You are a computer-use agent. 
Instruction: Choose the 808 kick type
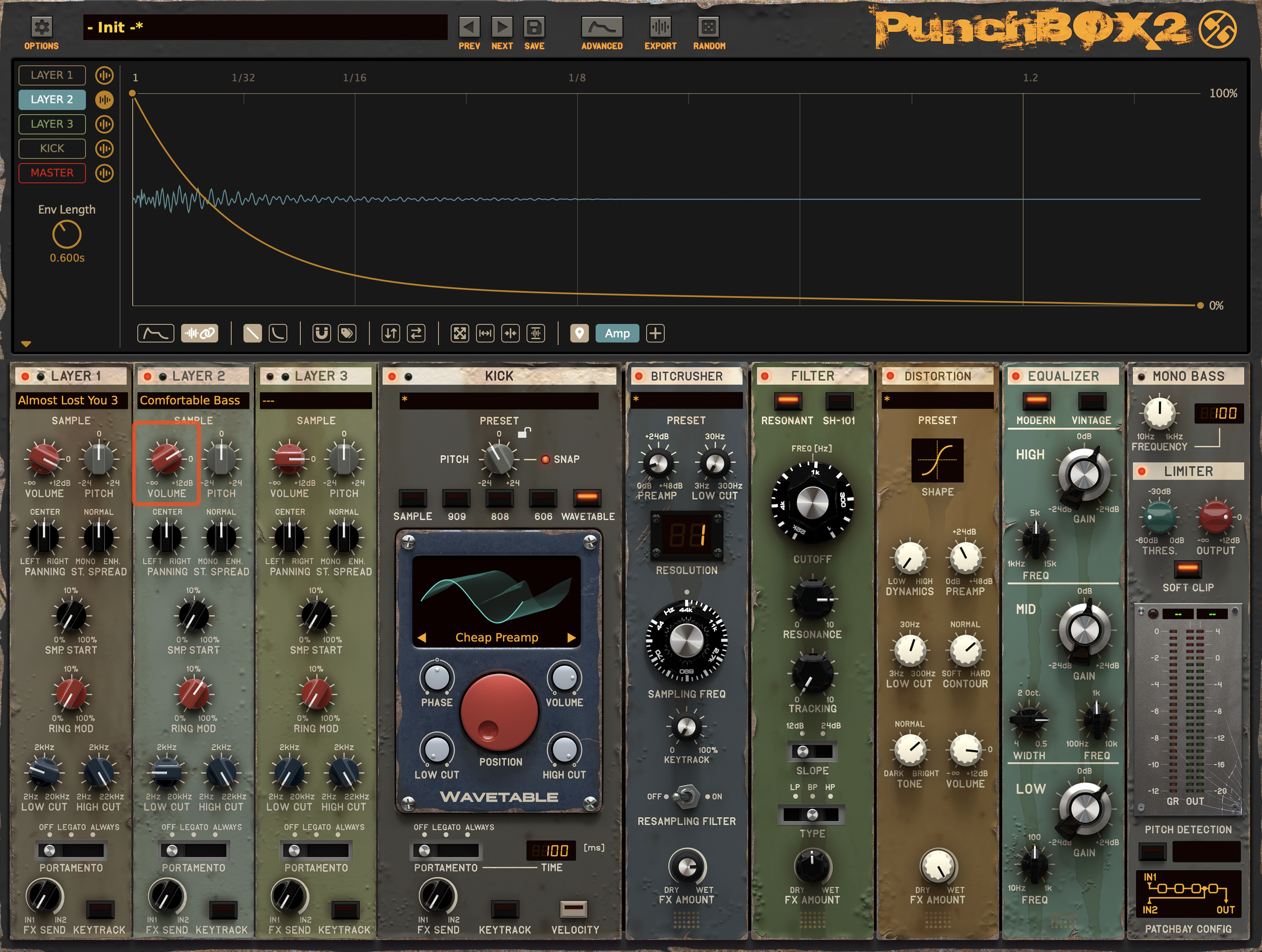tap(500, 498)
